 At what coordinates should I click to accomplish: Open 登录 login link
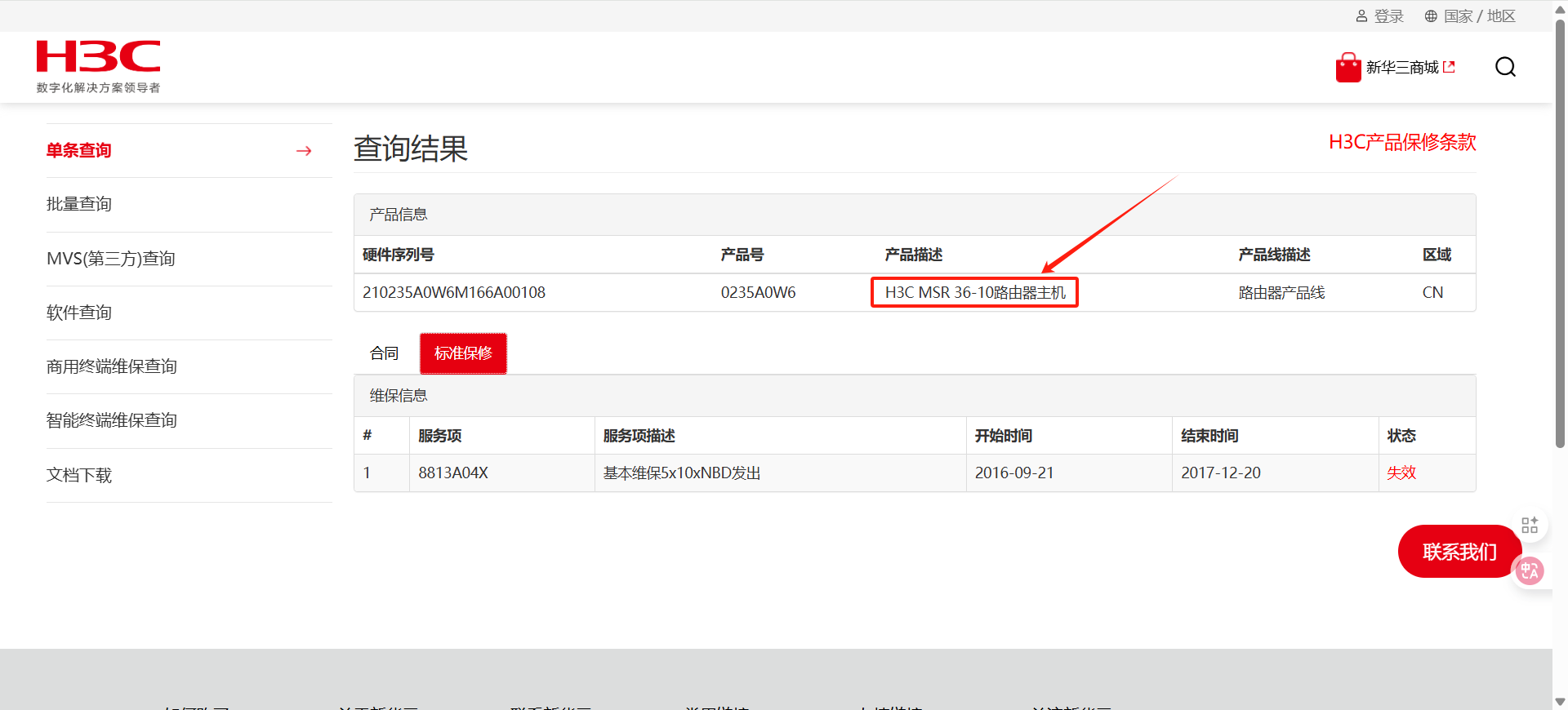(1388, 16)
